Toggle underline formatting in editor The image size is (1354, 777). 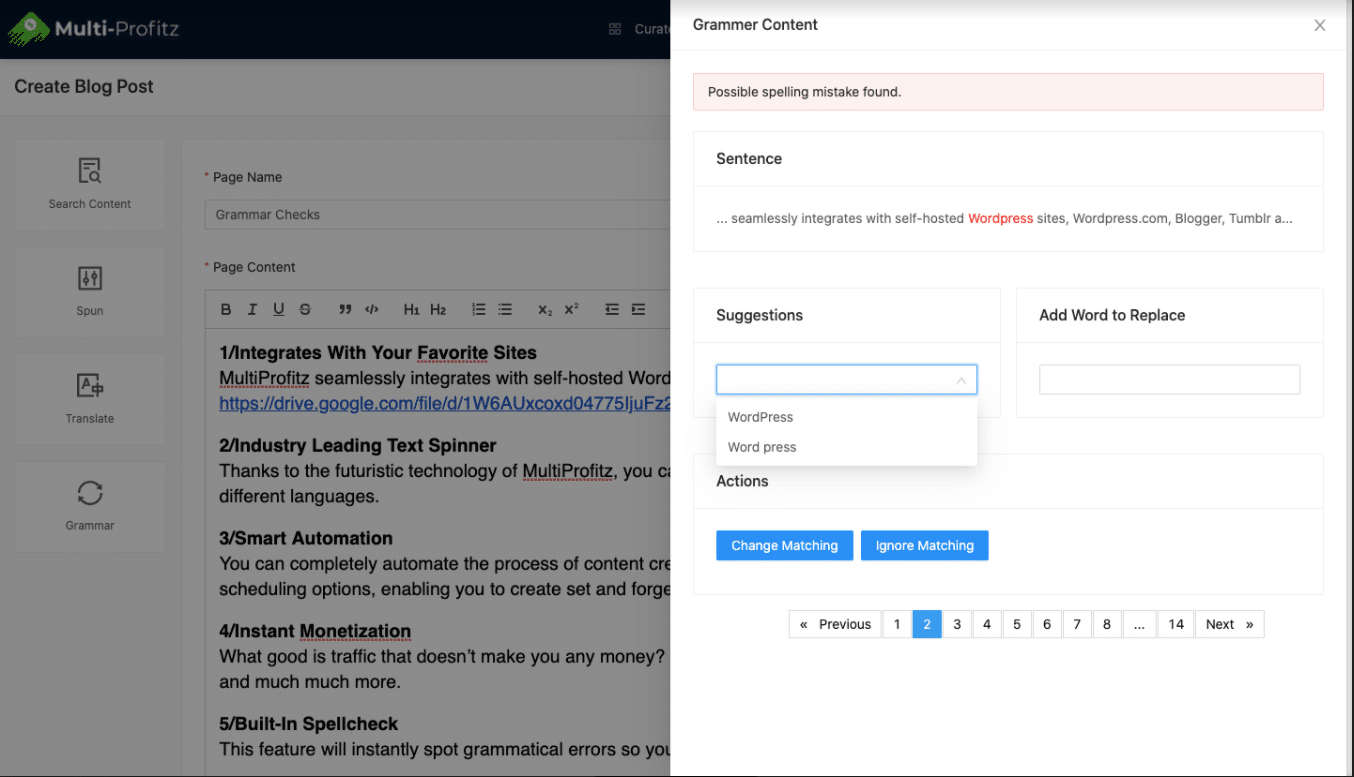(x=278, y=310)
